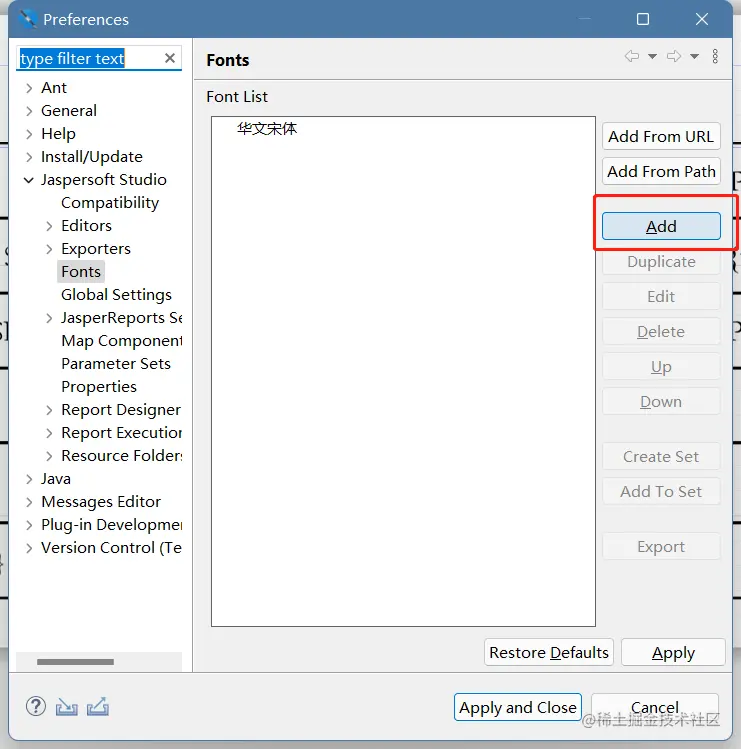Expand the Plug-in Development node
Viewport: 741px width, 749px height.
(x=29, y=525)
